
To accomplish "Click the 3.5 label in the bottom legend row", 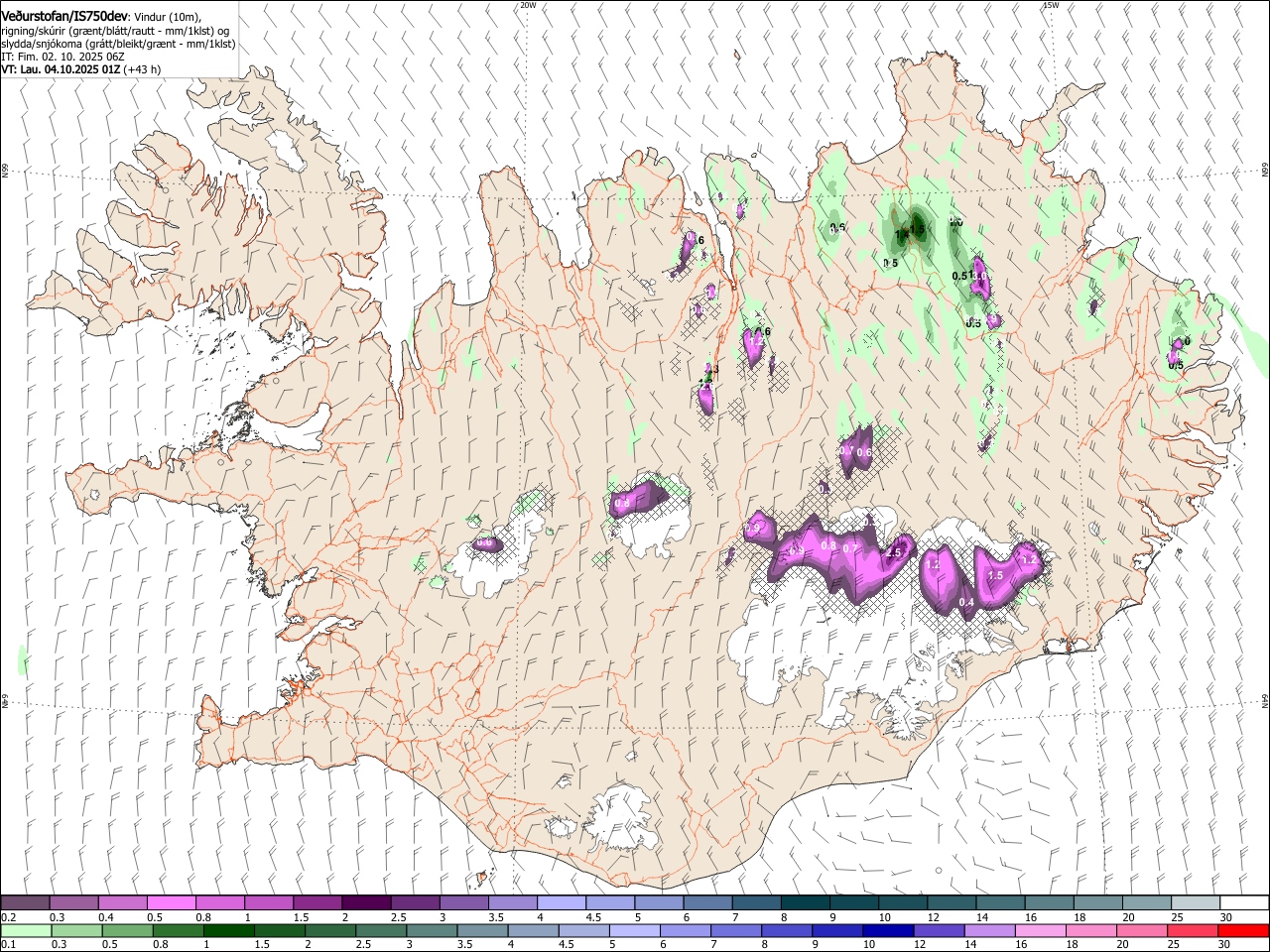I will (463, 945).
